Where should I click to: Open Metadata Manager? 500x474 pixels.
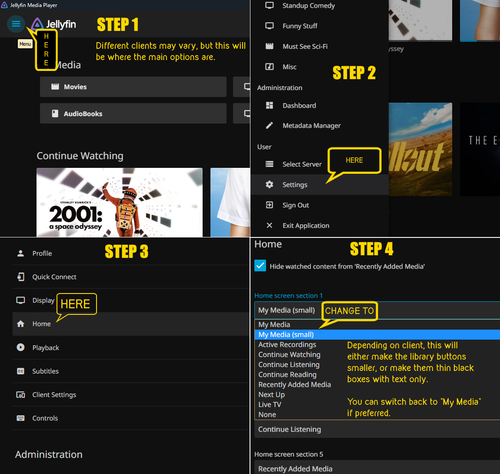[311, 126]
